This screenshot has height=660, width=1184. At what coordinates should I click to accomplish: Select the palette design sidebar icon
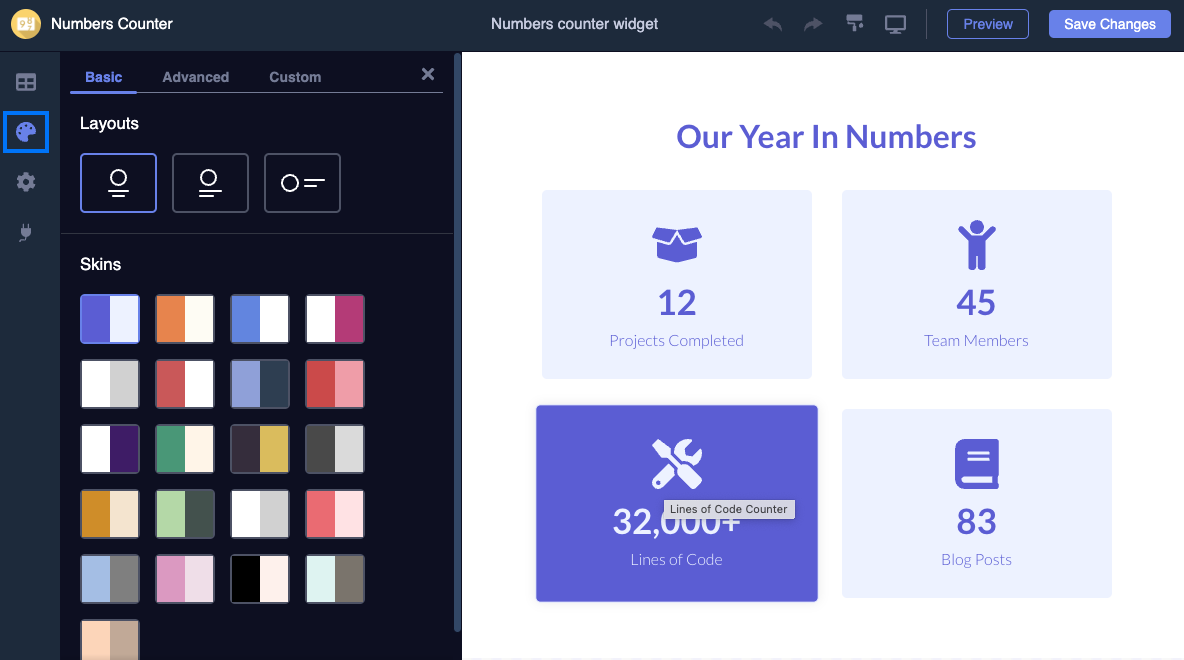point(26,132)
